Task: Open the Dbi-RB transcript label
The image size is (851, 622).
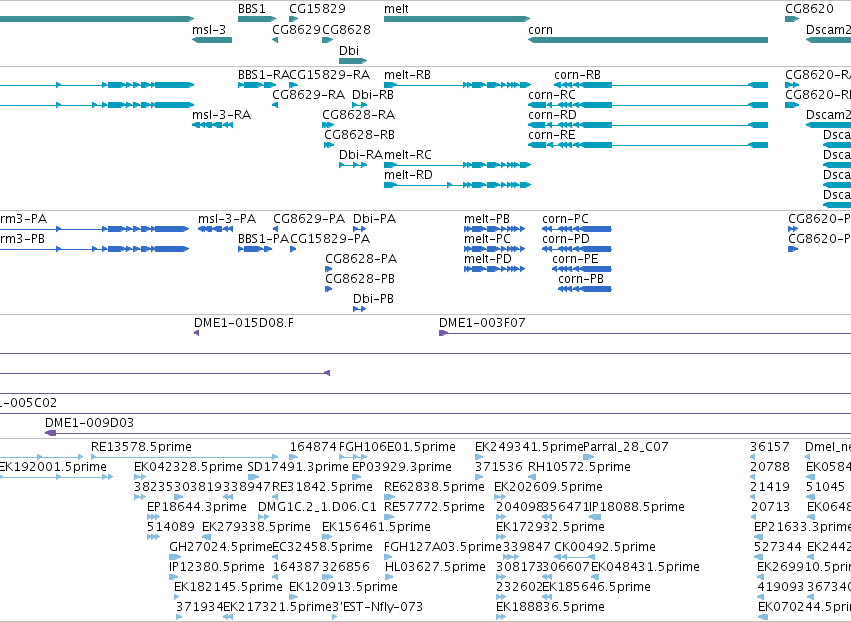Action: tap(373, 95)
